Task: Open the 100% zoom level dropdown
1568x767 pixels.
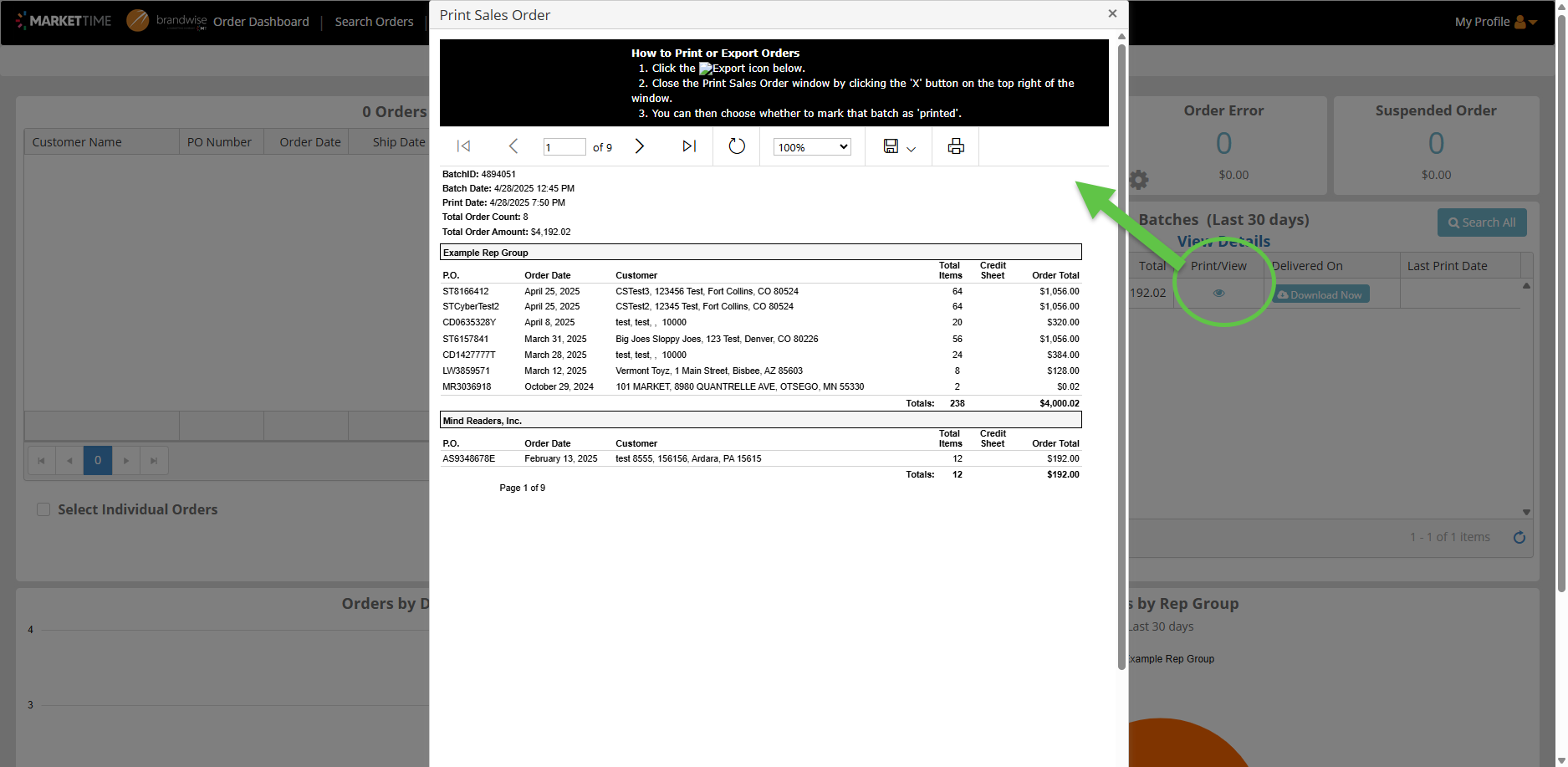Action: [812, 147]
